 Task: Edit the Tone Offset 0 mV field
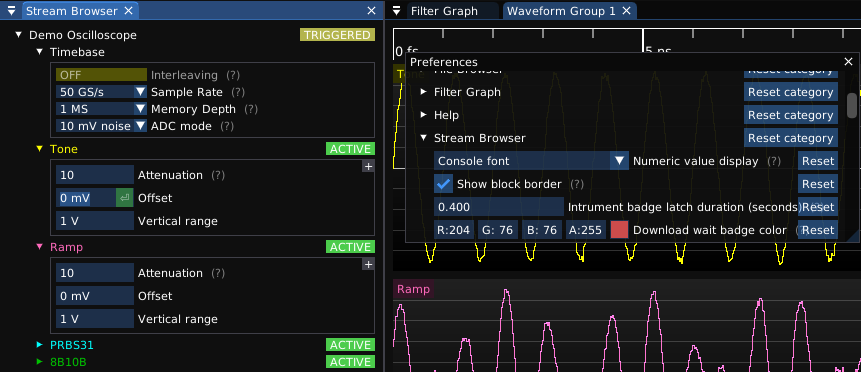[86, 198]
